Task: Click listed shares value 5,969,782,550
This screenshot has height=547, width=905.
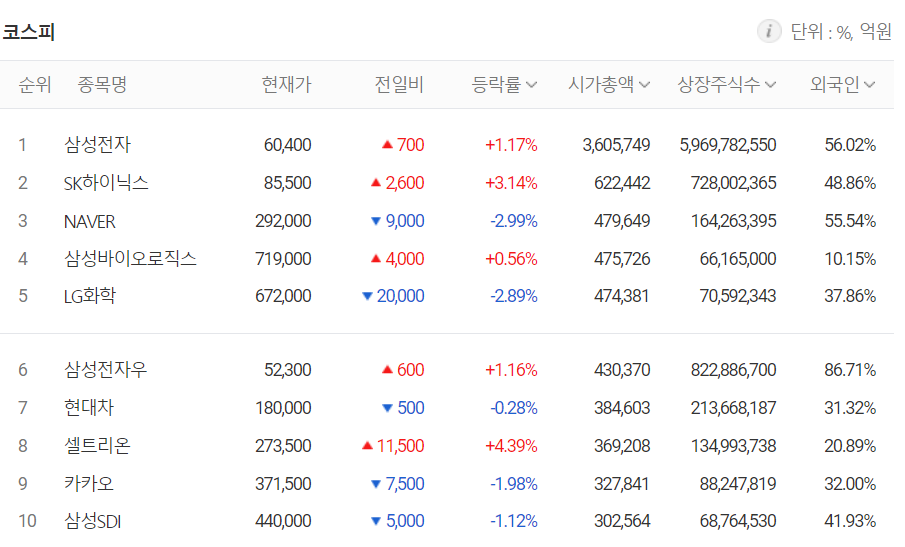Action: (x=728, y=145)
